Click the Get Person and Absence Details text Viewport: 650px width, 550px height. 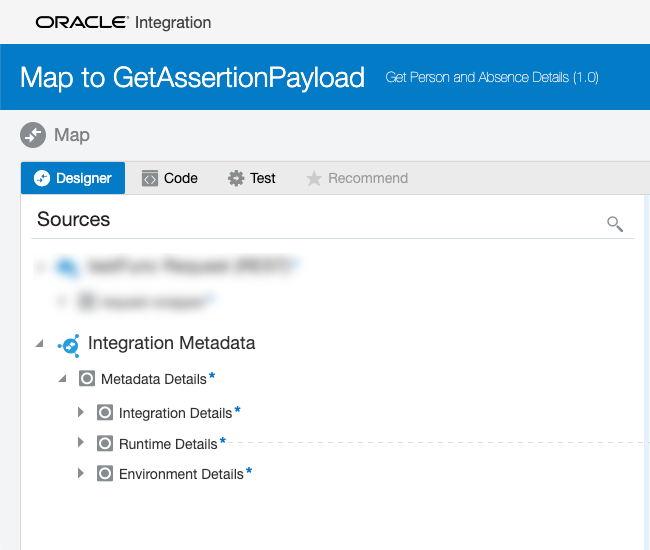(491, 78)
